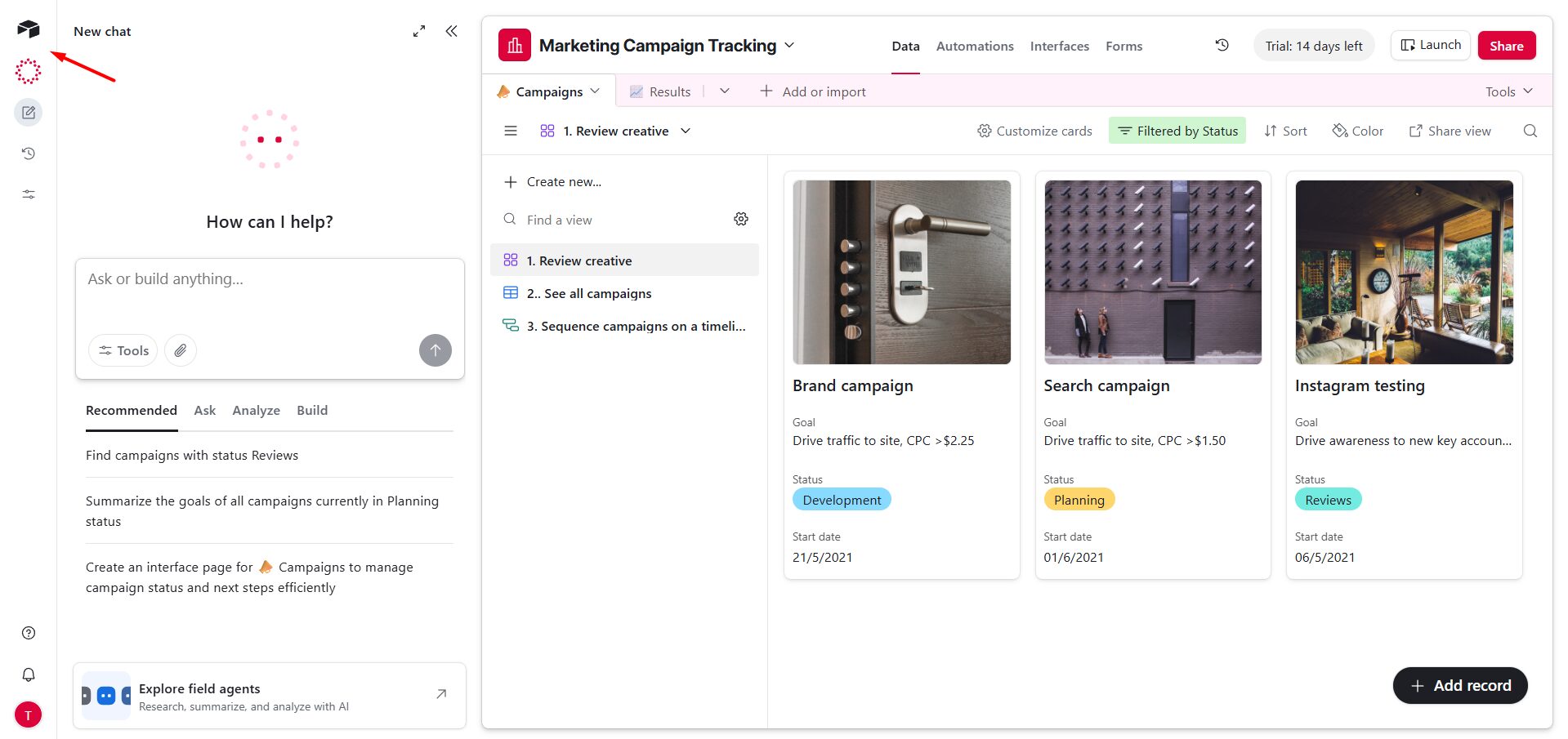Collapse the AI chat panel
Image resolution: width=1568 pixels, height=739 pixels.
(x=451, y=31)
